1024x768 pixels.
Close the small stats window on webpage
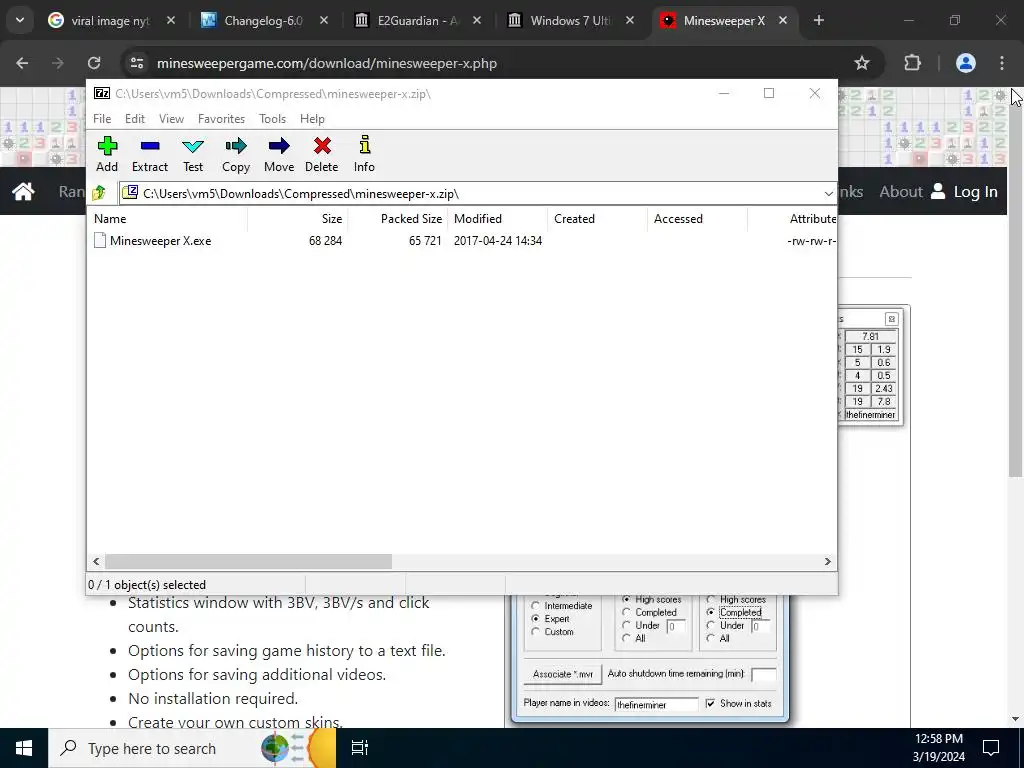tap(891, 319)
